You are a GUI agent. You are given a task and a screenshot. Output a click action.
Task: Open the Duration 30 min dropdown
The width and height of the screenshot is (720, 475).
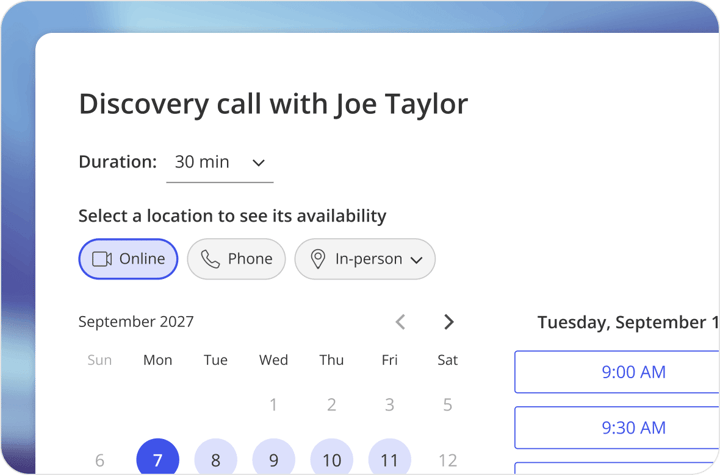tap(219, 163)
